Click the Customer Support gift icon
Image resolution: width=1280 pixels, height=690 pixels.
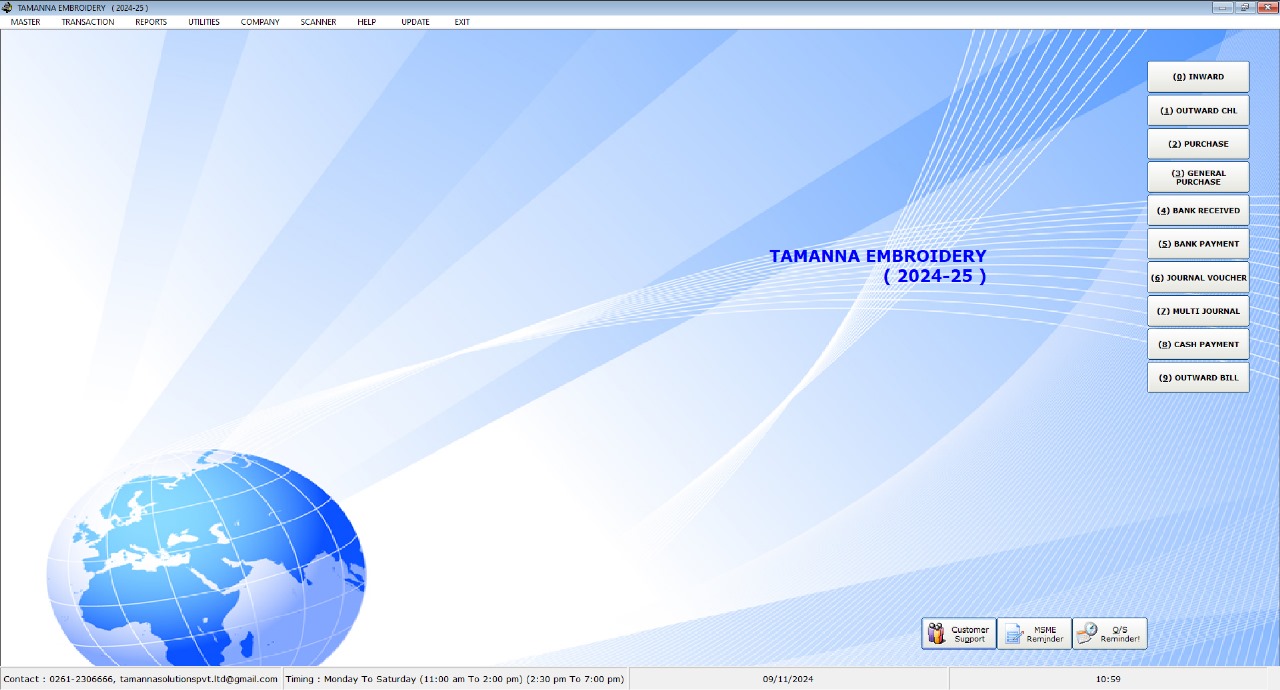click(936, 634)
